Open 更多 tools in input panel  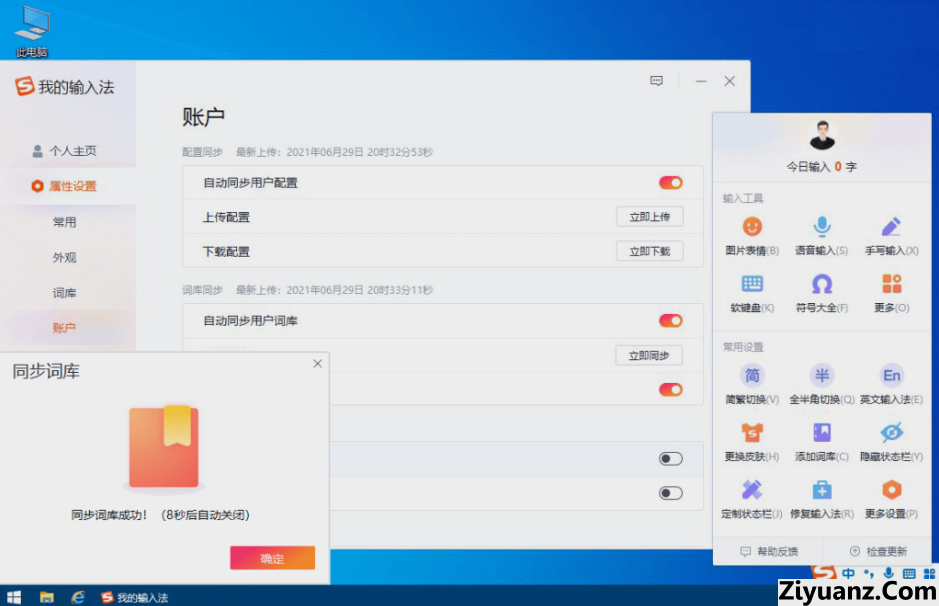coord(891,284)
